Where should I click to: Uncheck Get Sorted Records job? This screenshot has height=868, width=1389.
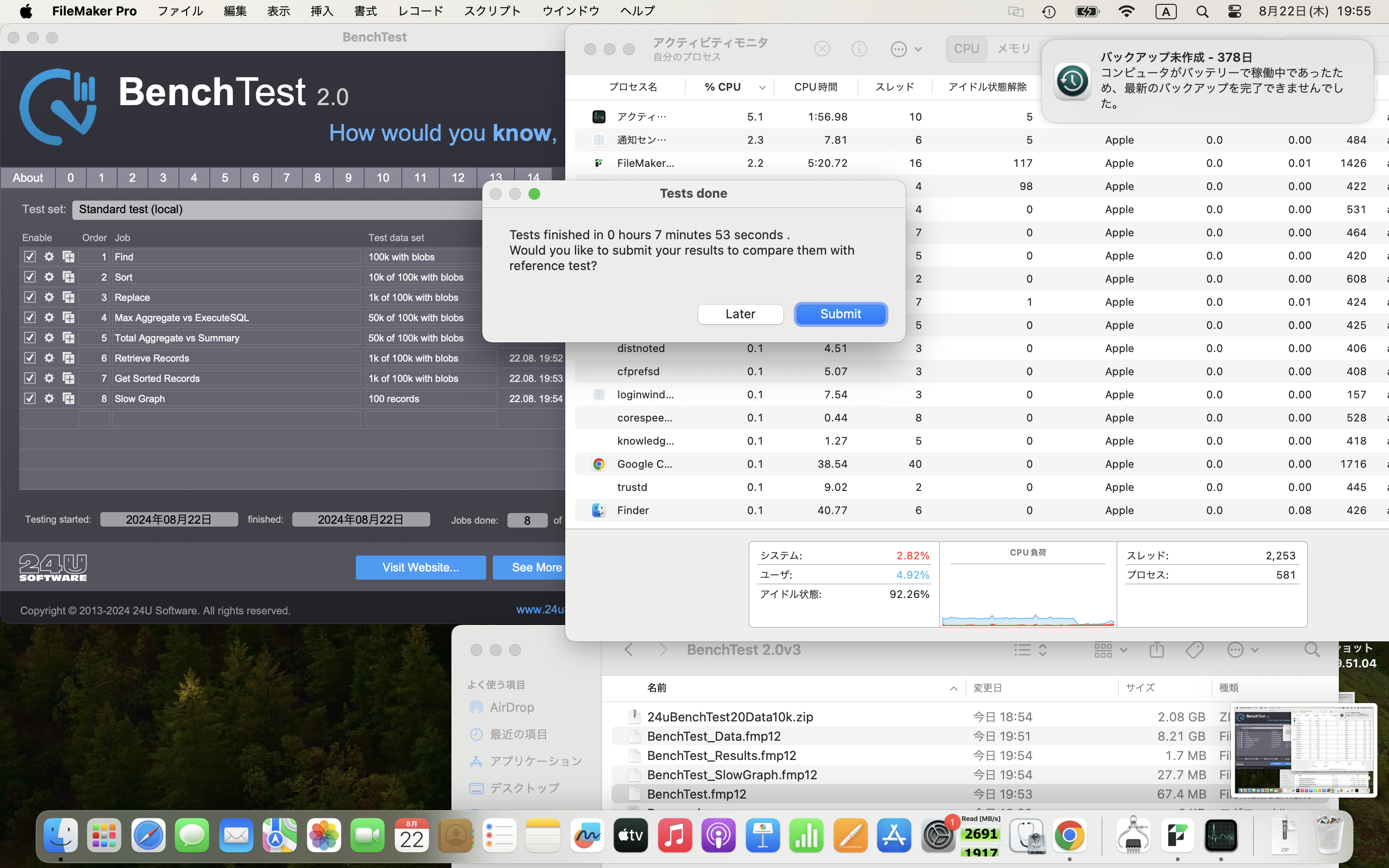pos(30,378)
